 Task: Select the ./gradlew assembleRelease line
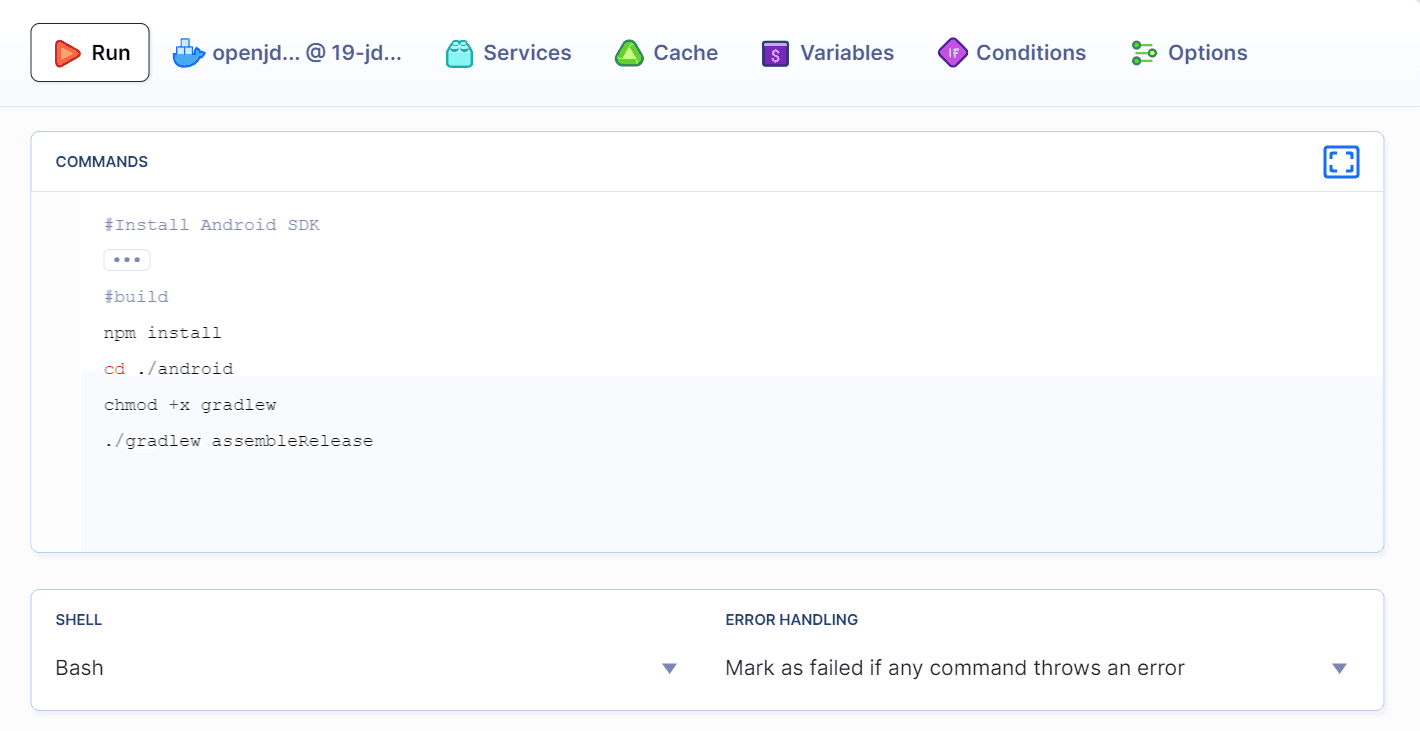[x=238, y=440]
